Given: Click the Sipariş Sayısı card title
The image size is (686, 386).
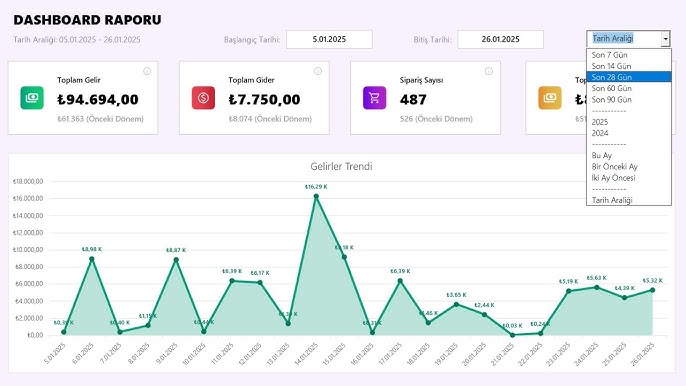Looking at the screenshot, I should (421, 80).
